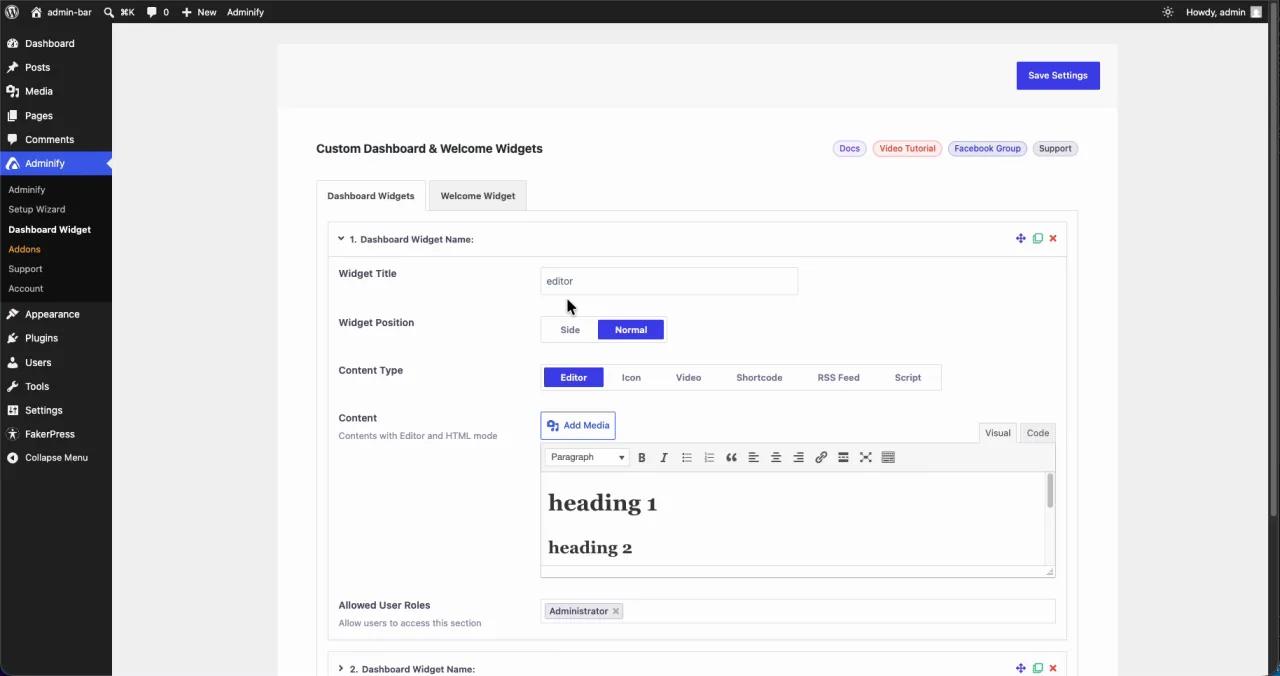Screen dimensions: 1280x676
Task: Open the Facebook Group link
Action: pos(987,148)
